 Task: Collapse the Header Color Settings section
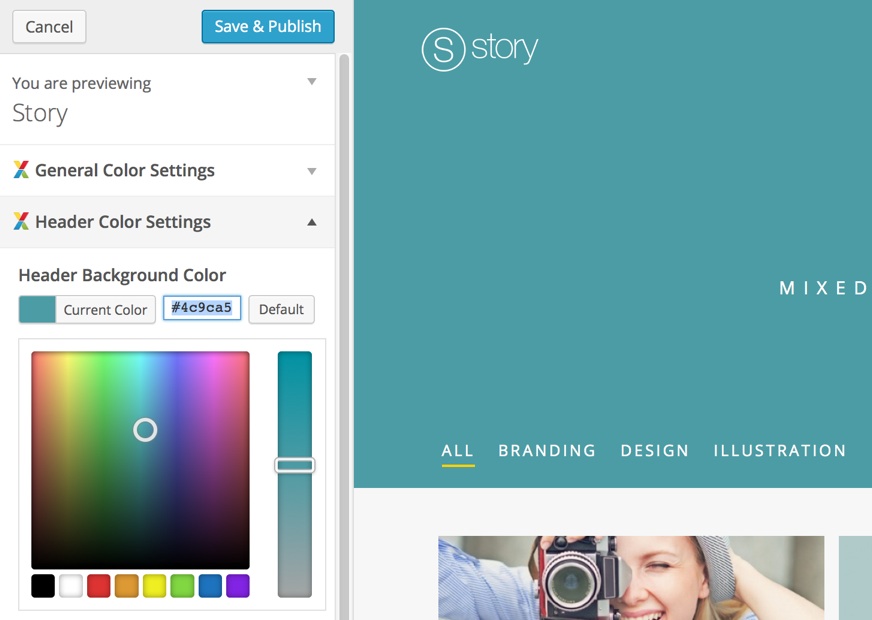[312, 222]
